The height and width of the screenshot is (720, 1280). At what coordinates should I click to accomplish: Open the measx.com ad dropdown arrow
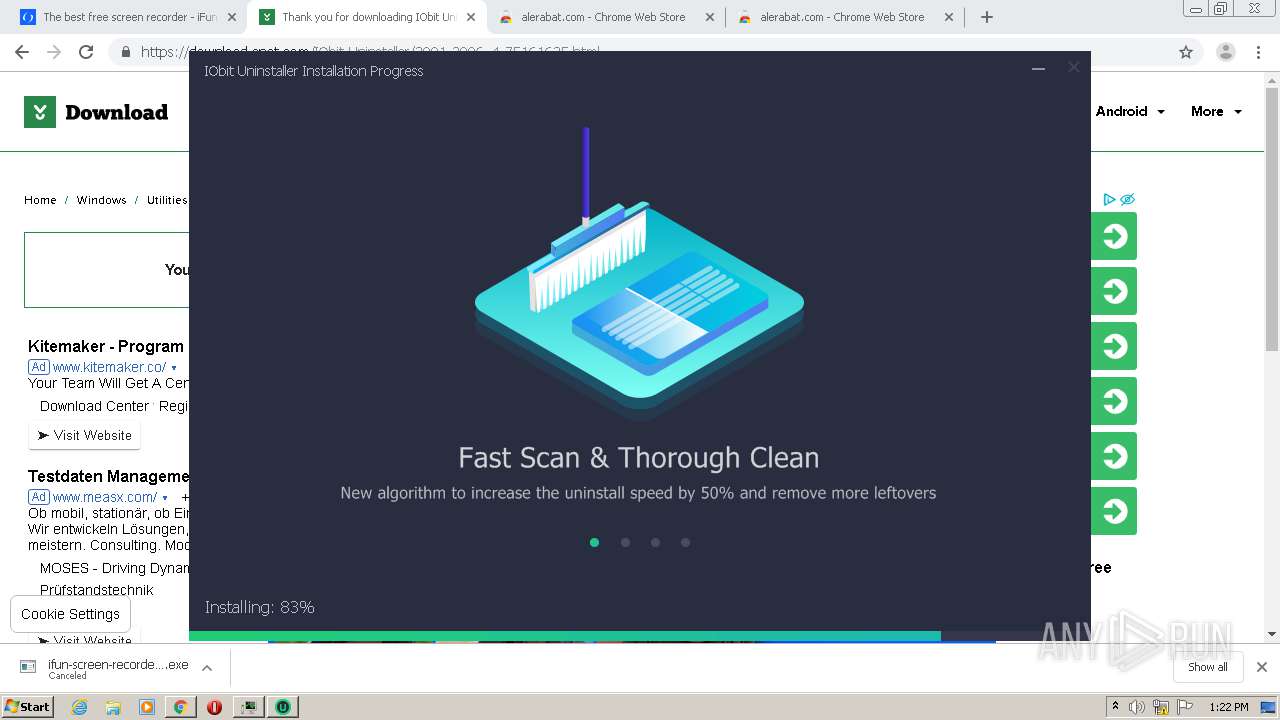click(165, 498)
